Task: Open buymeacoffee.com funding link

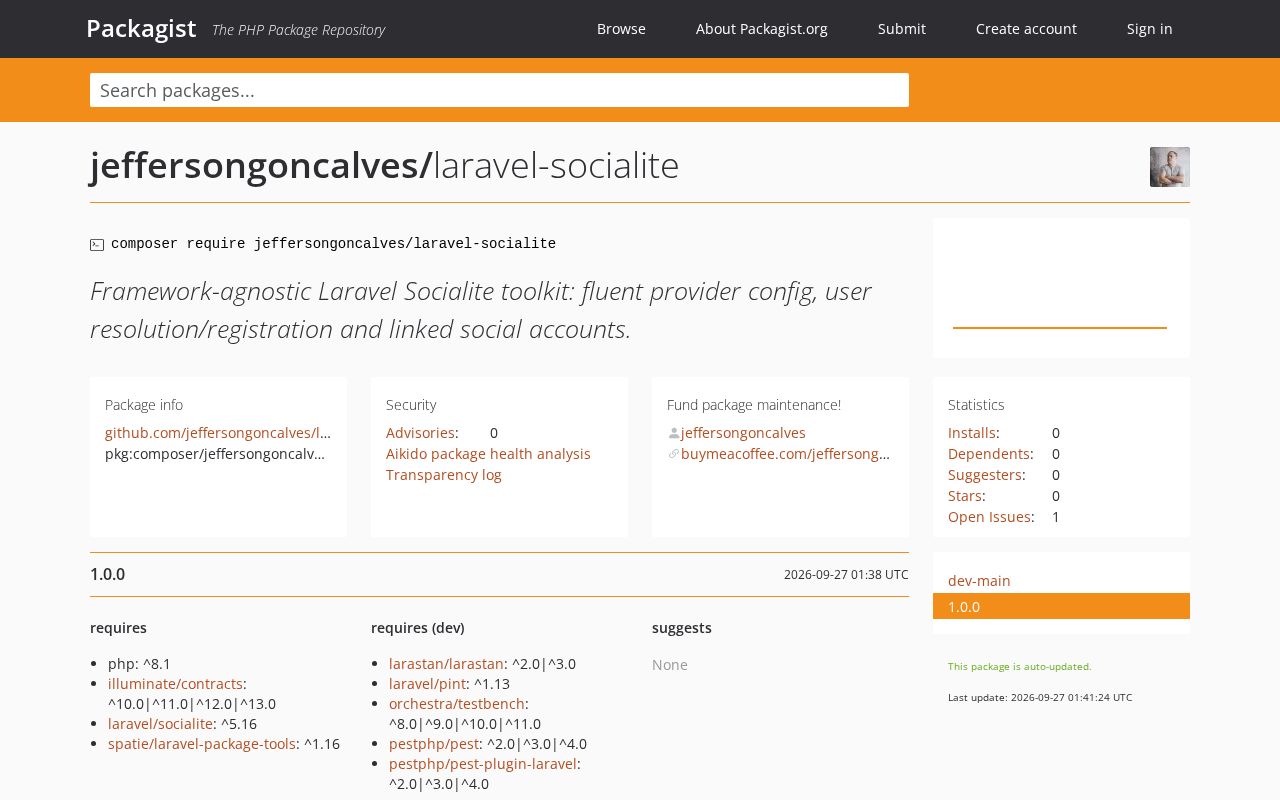Action: pyautogui.click(x=785, y=454)
